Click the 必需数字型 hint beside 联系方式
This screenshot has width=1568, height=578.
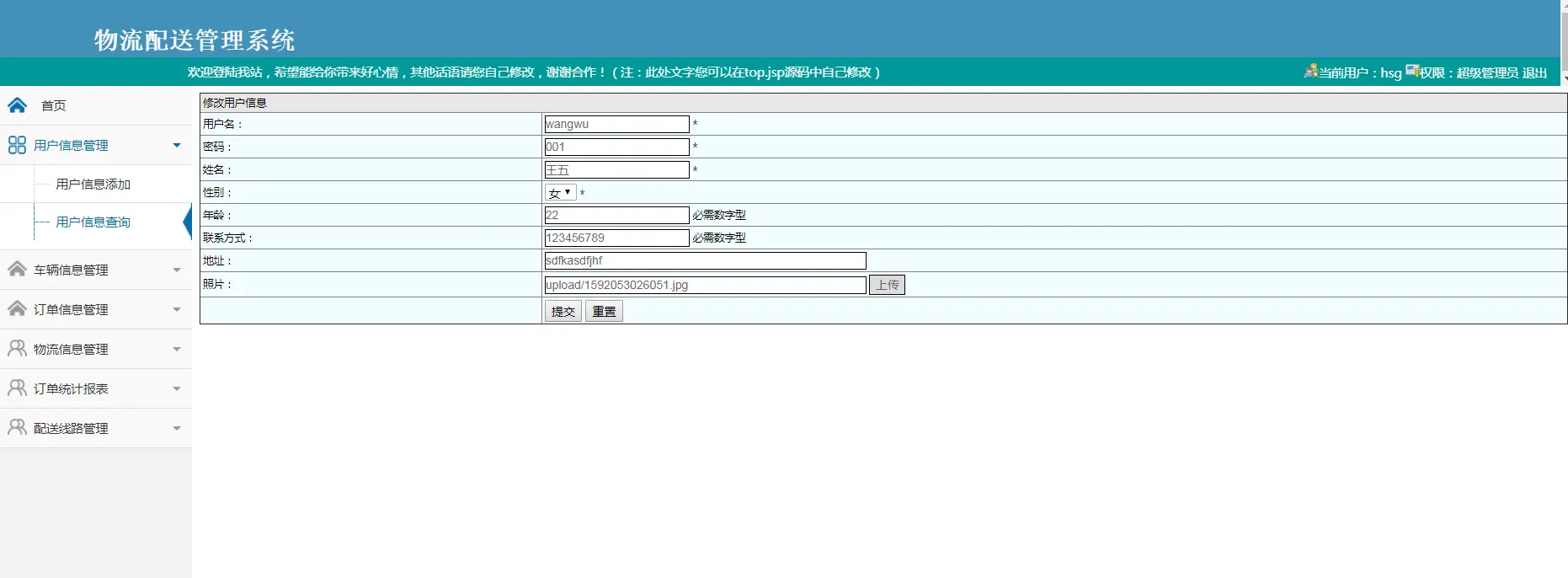[719, 238]
